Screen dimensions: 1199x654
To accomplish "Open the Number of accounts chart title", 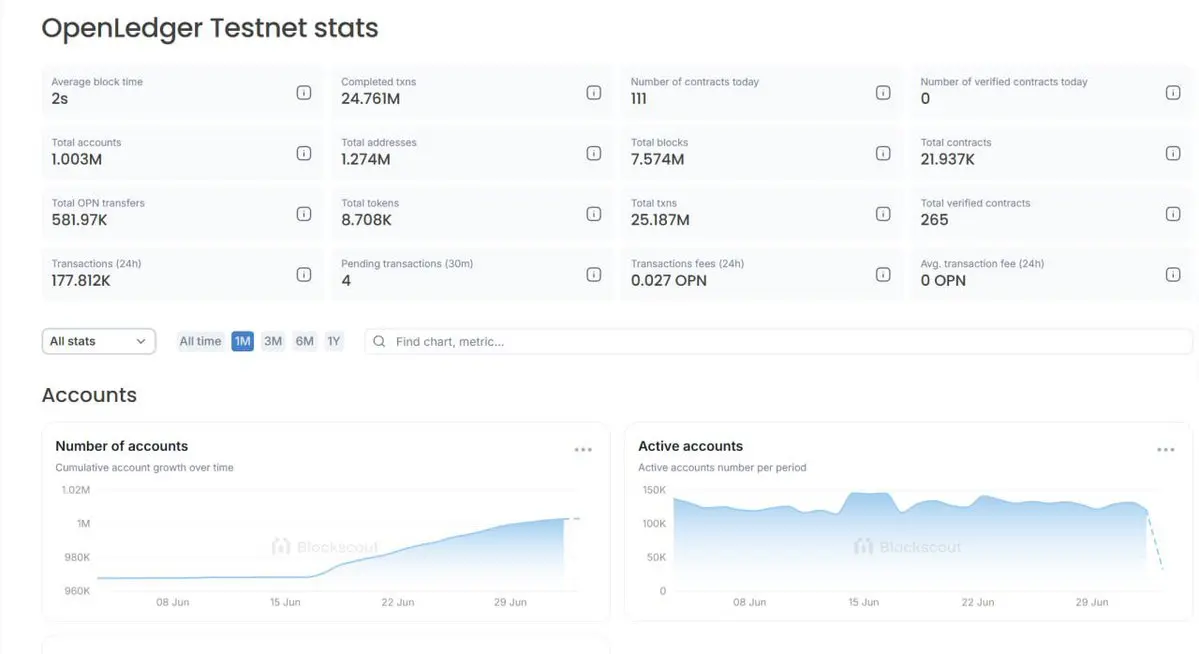I will (x=122, y=446).
